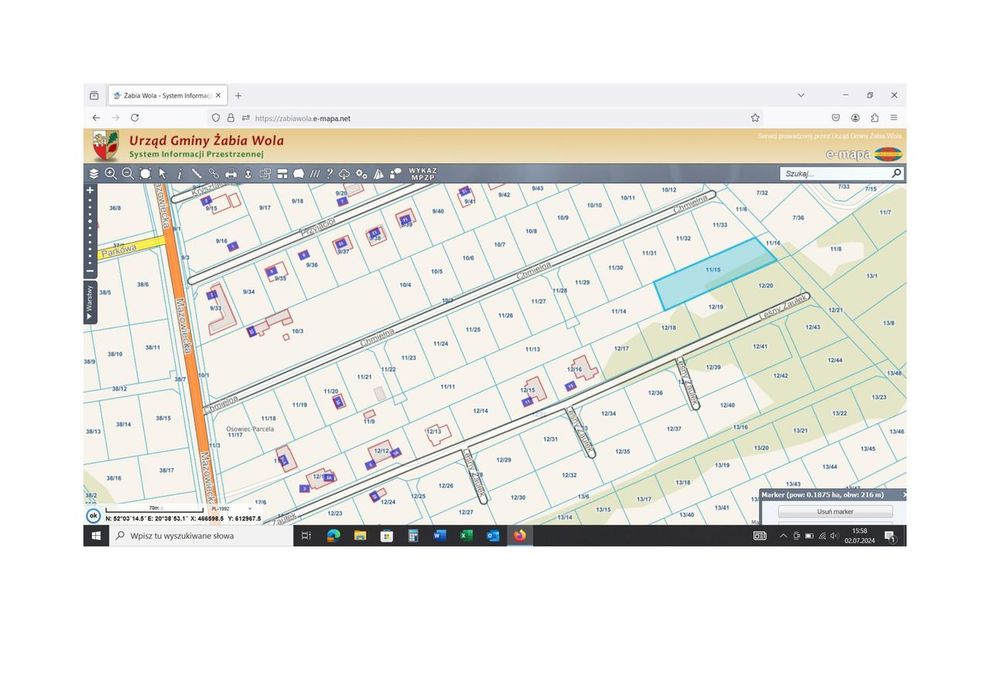Open the WYKAZ MPZP menu item
990x700 pixels.
[422, 174]
